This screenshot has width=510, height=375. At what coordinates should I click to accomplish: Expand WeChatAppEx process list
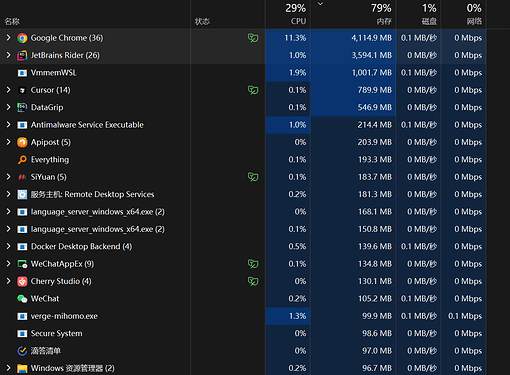tap(9, 264)
